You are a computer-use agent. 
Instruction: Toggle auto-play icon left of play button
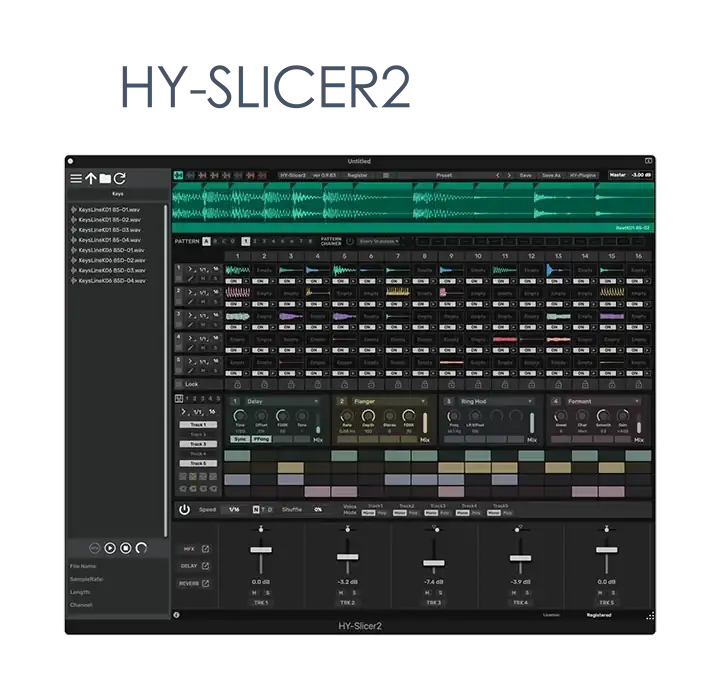click(95, 548)
